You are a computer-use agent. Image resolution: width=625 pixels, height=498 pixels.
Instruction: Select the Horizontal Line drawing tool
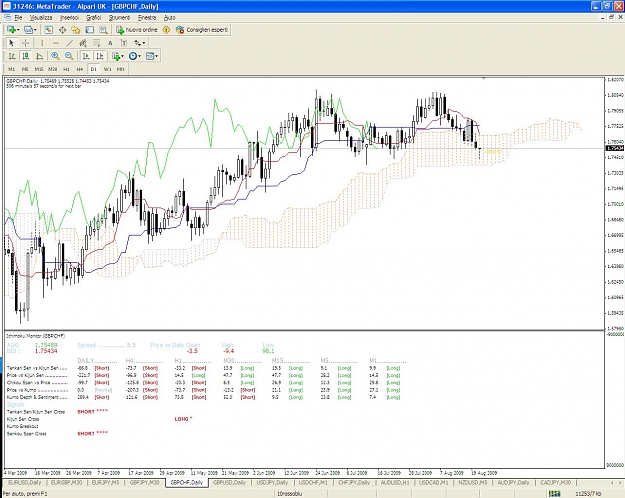56,43
